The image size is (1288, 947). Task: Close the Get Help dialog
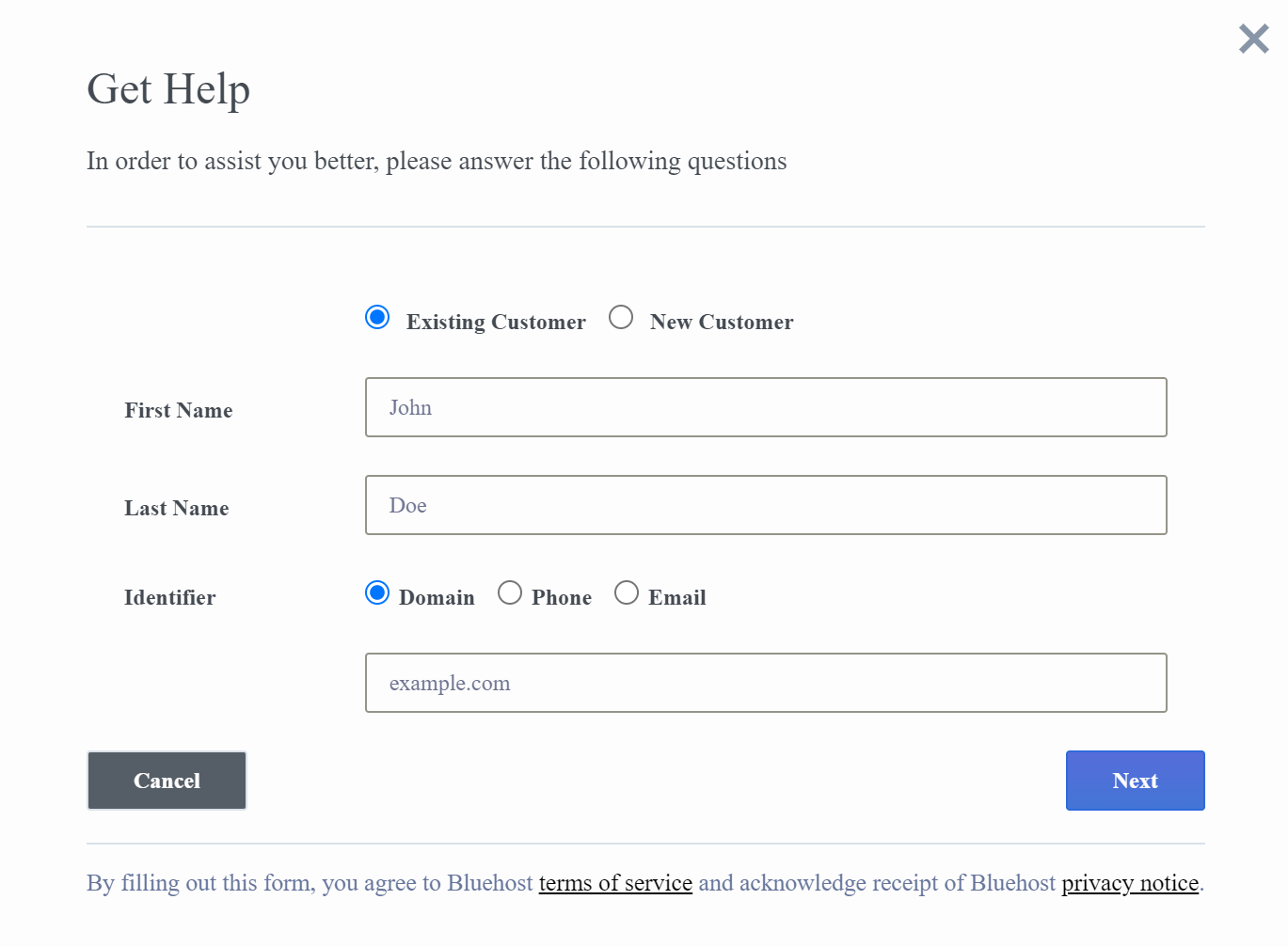tap(1253, 39)
